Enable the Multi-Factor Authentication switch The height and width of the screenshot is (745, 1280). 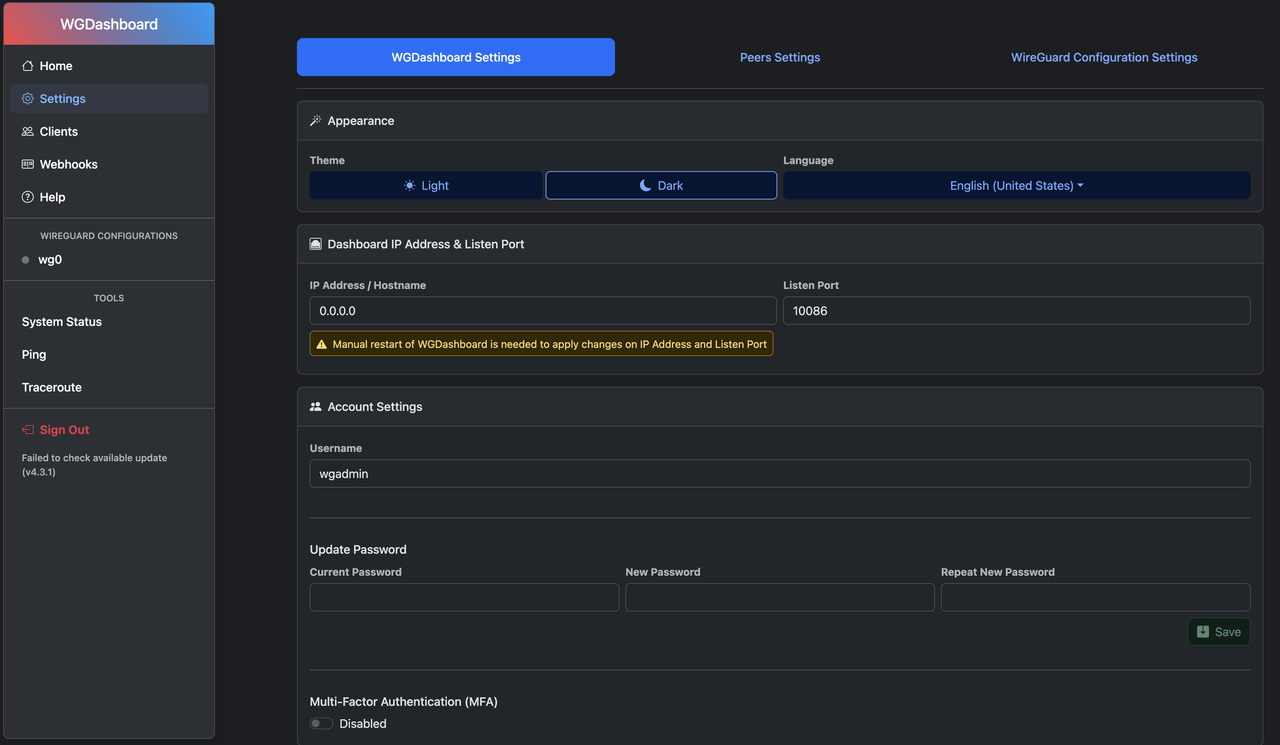coord(321,724)
